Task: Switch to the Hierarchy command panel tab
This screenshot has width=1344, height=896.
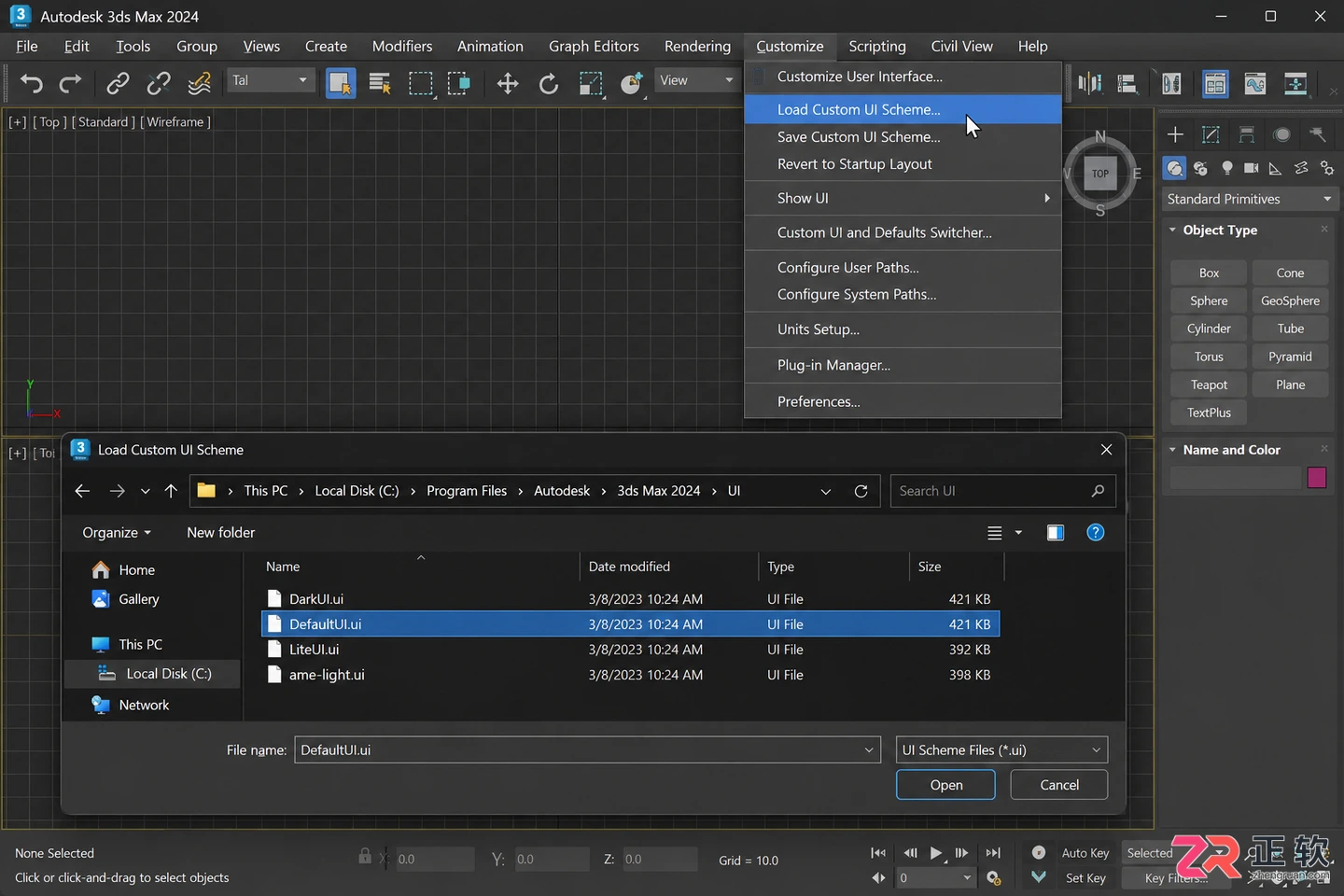Action: click(x=1247, y=134)
